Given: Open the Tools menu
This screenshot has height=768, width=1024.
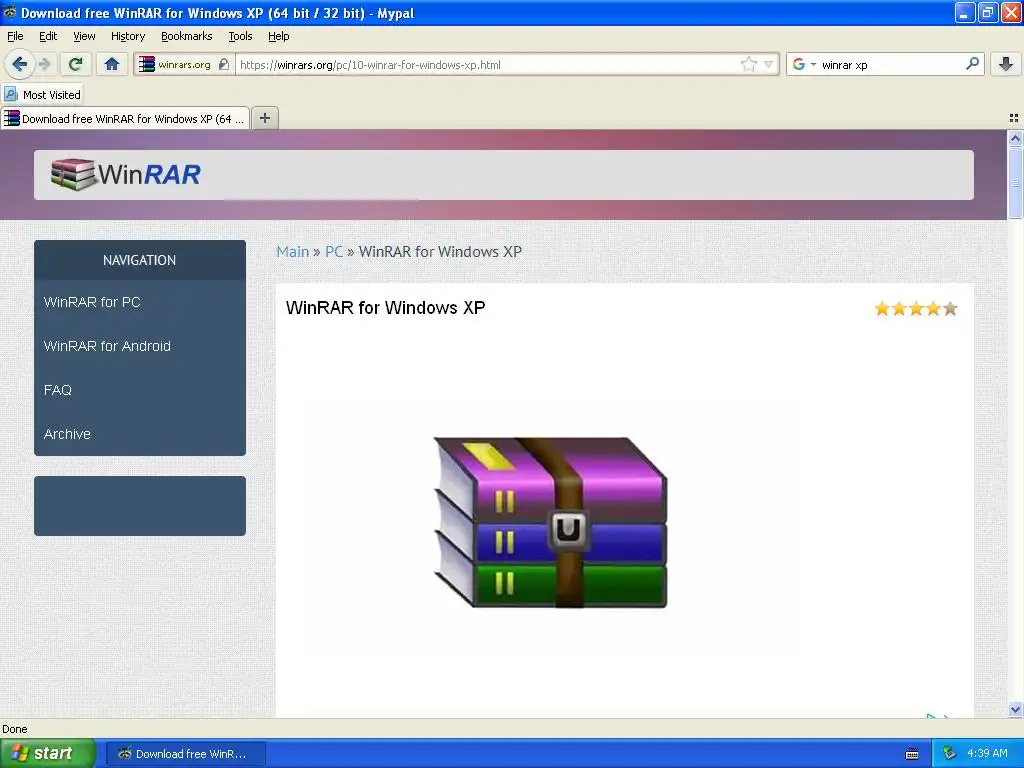Looking at the screenshot, I should pyautogui.click(x=240, y=37).
